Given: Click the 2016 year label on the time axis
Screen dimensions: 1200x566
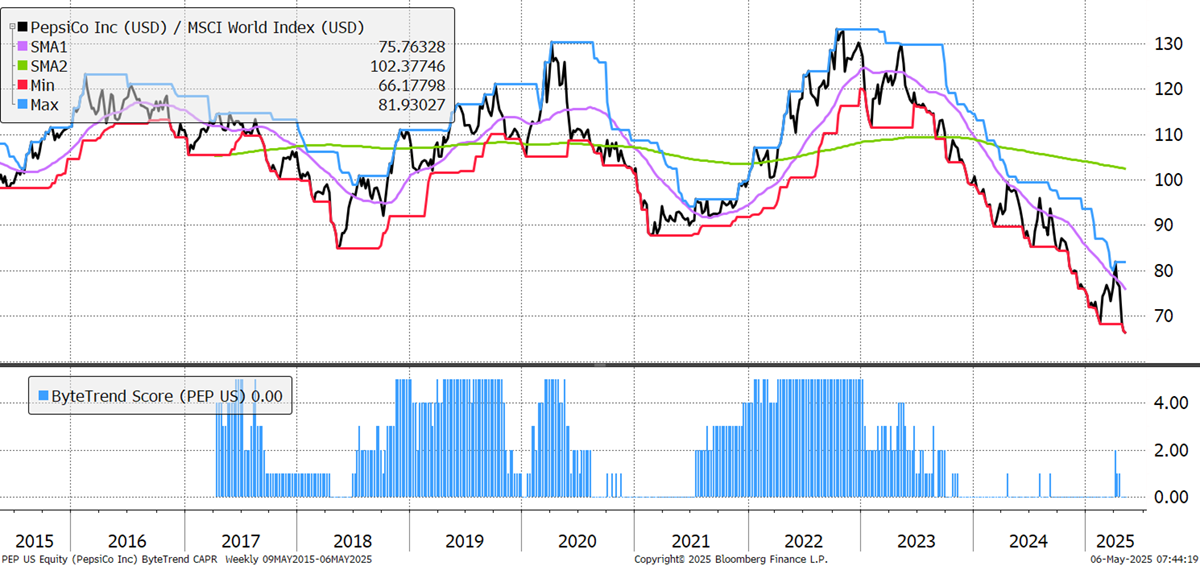Looking at the screenshot, I should click(126, 540).
